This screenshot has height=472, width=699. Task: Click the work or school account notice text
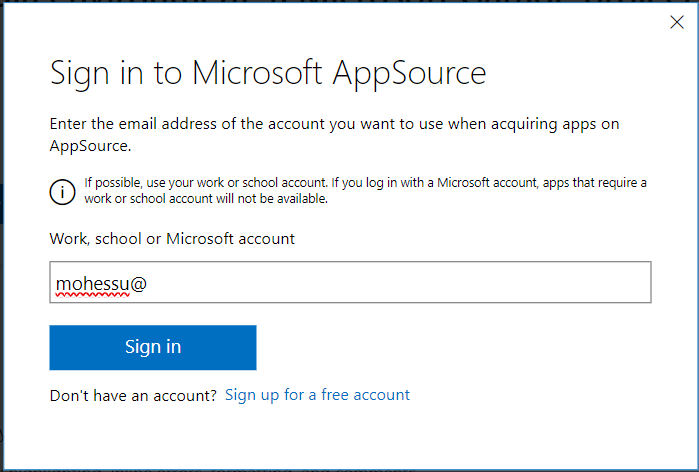tap(366, 190)
